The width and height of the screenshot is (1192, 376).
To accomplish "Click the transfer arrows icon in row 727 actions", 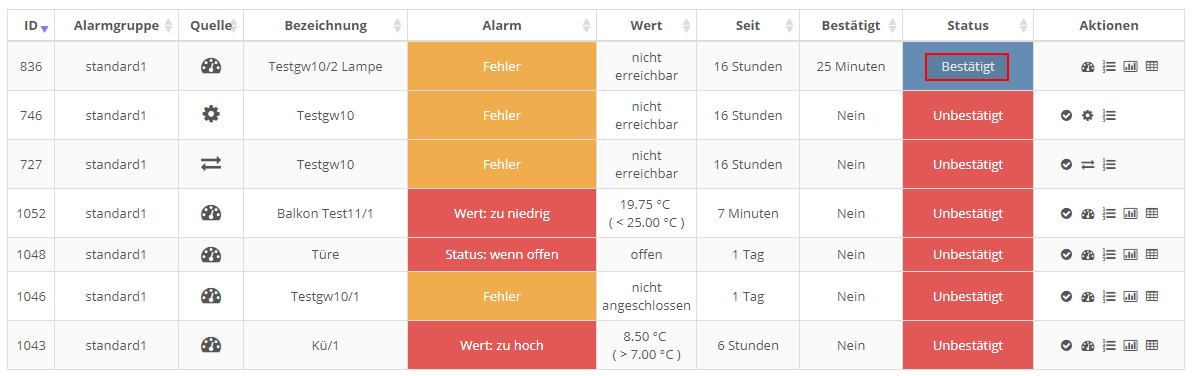I will 1087,164.
